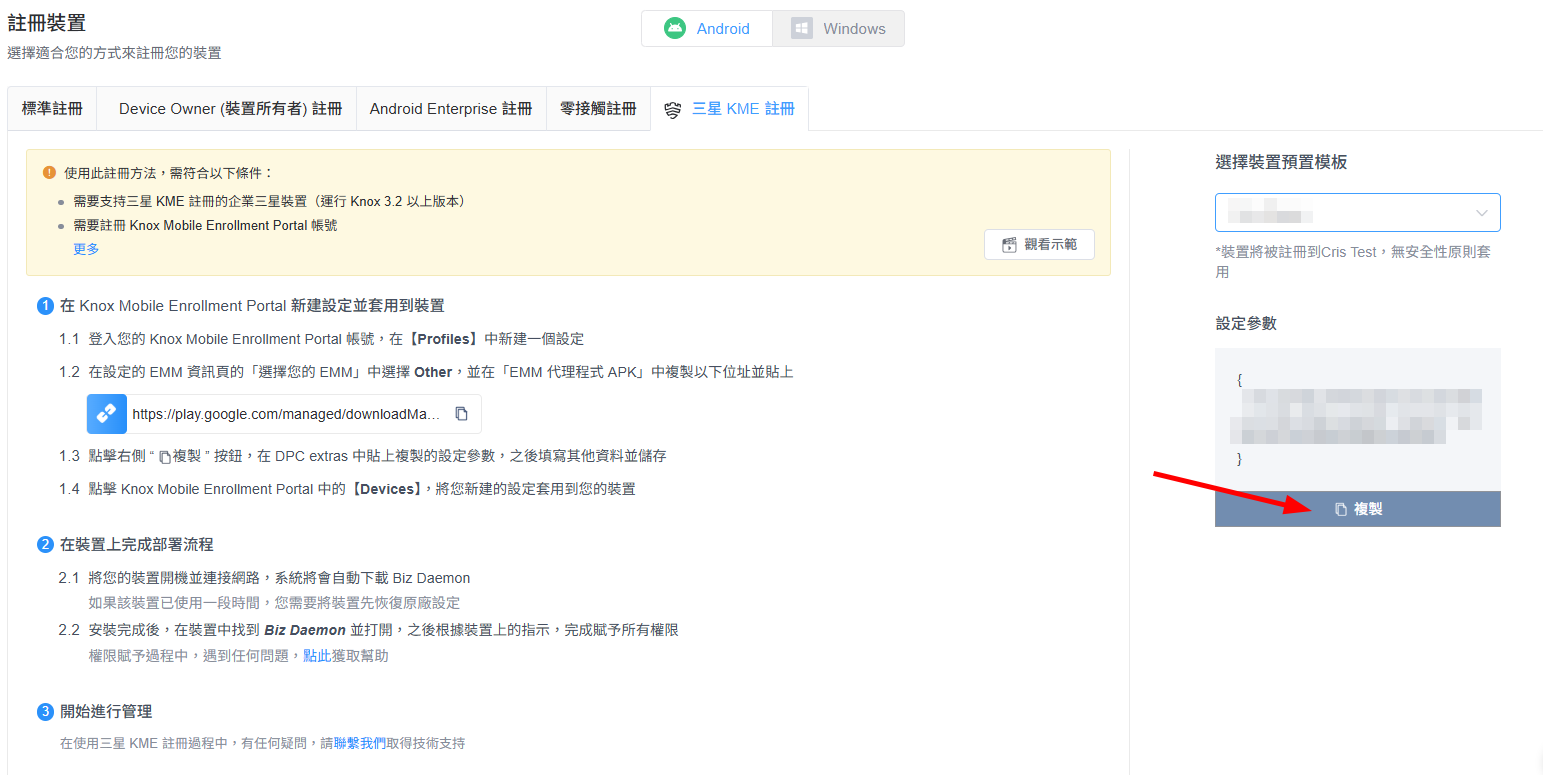Click the 選擇適合您的方式來註冊您的裝置 subtitle
The height and width of the screenshot is (775, 1543).
point(115,53)
